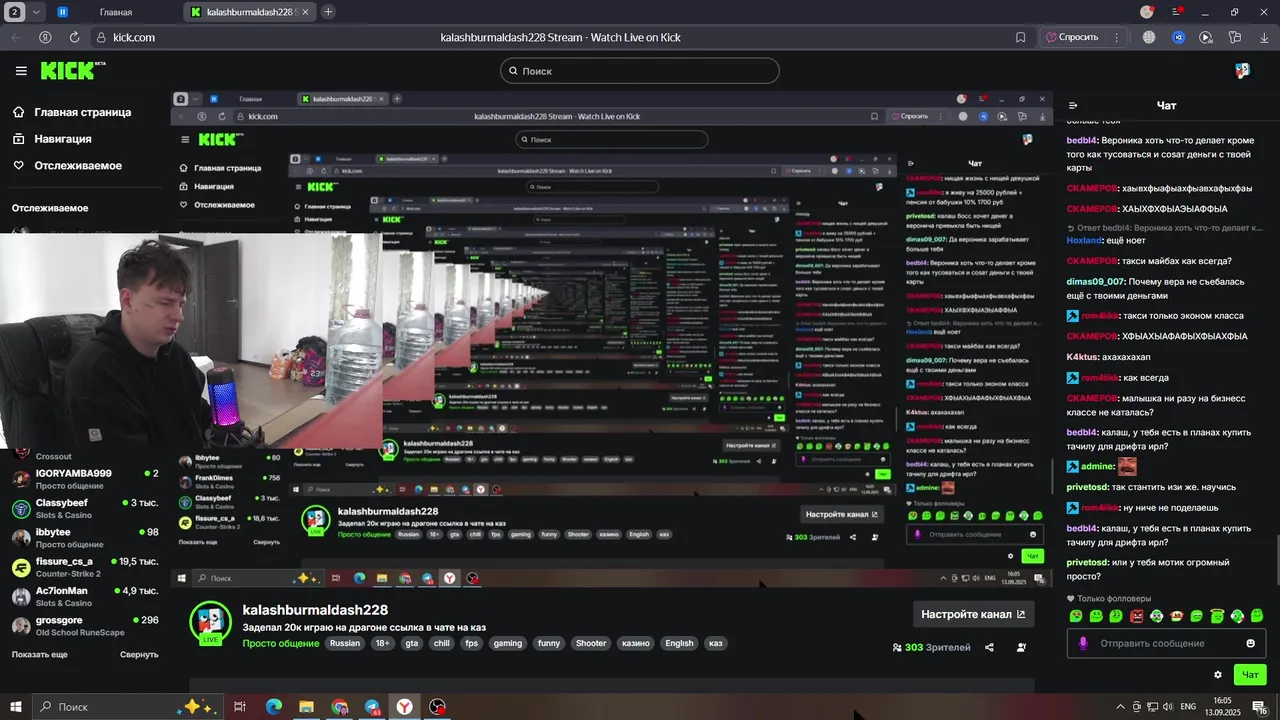Reload the page

point(74,37)
